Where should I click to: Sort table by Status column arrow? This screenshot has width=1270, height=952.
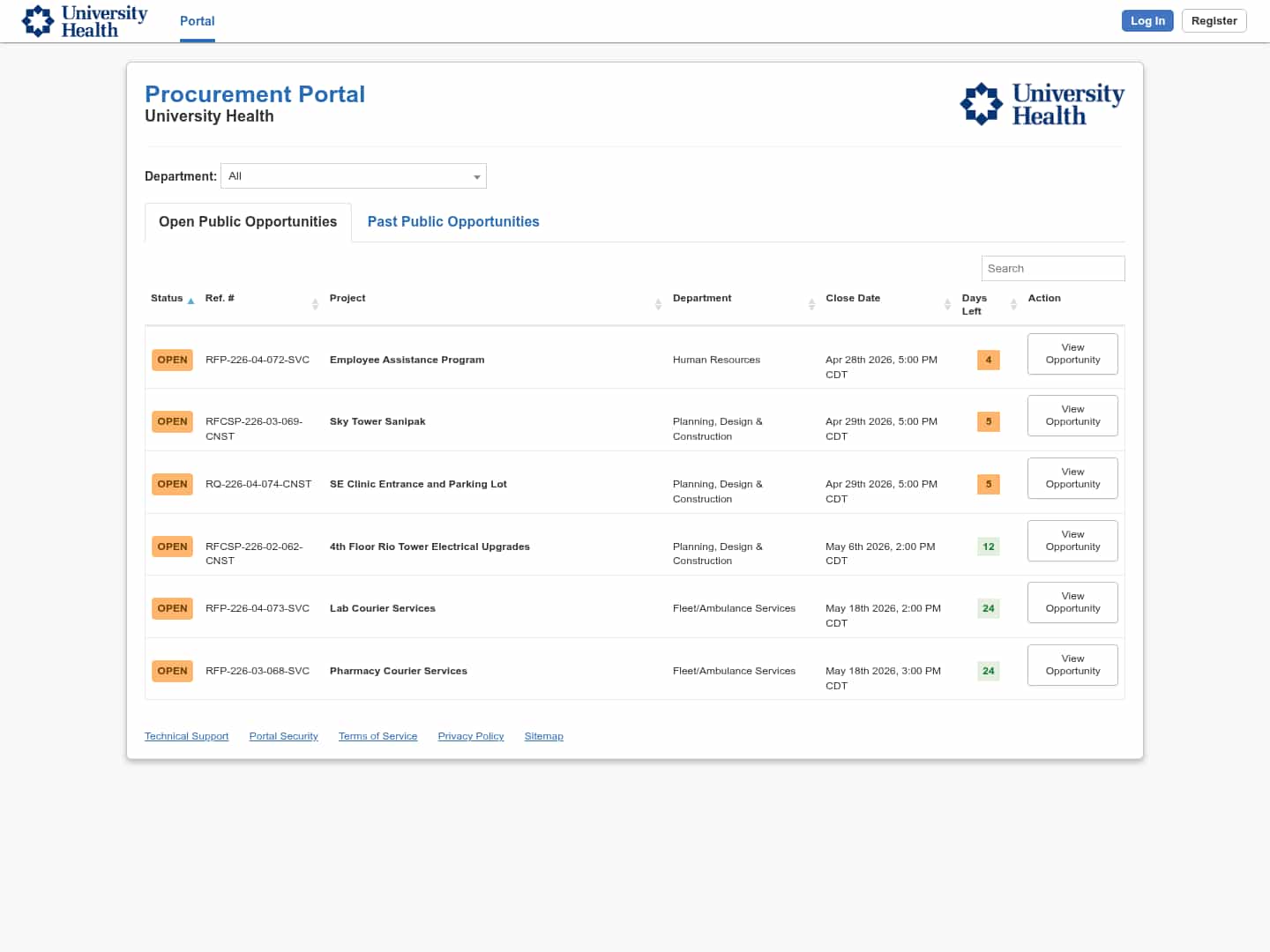coord(190,301)
